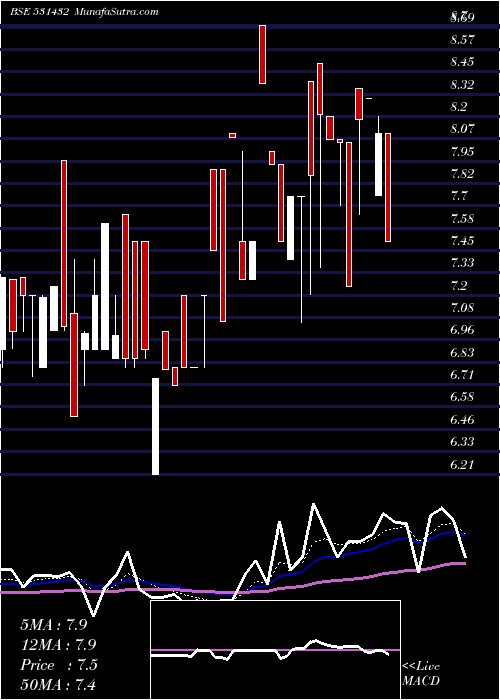This screenshot has width=500, height=700.
Task: Click the 7.2 price axis label
Action: click(x=459, y=285)
